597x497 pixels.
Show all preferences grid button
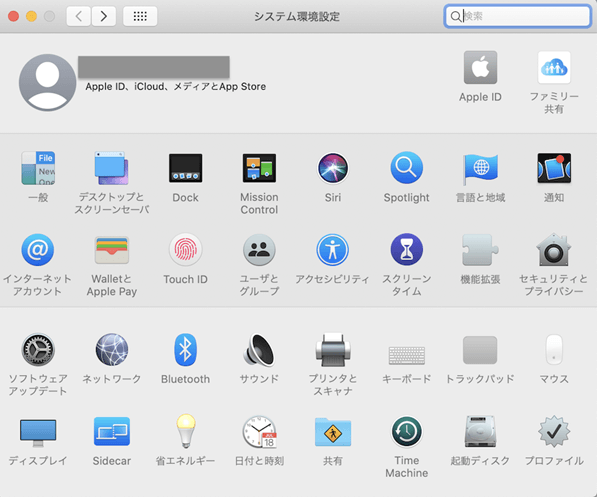(x=140, y=16)
